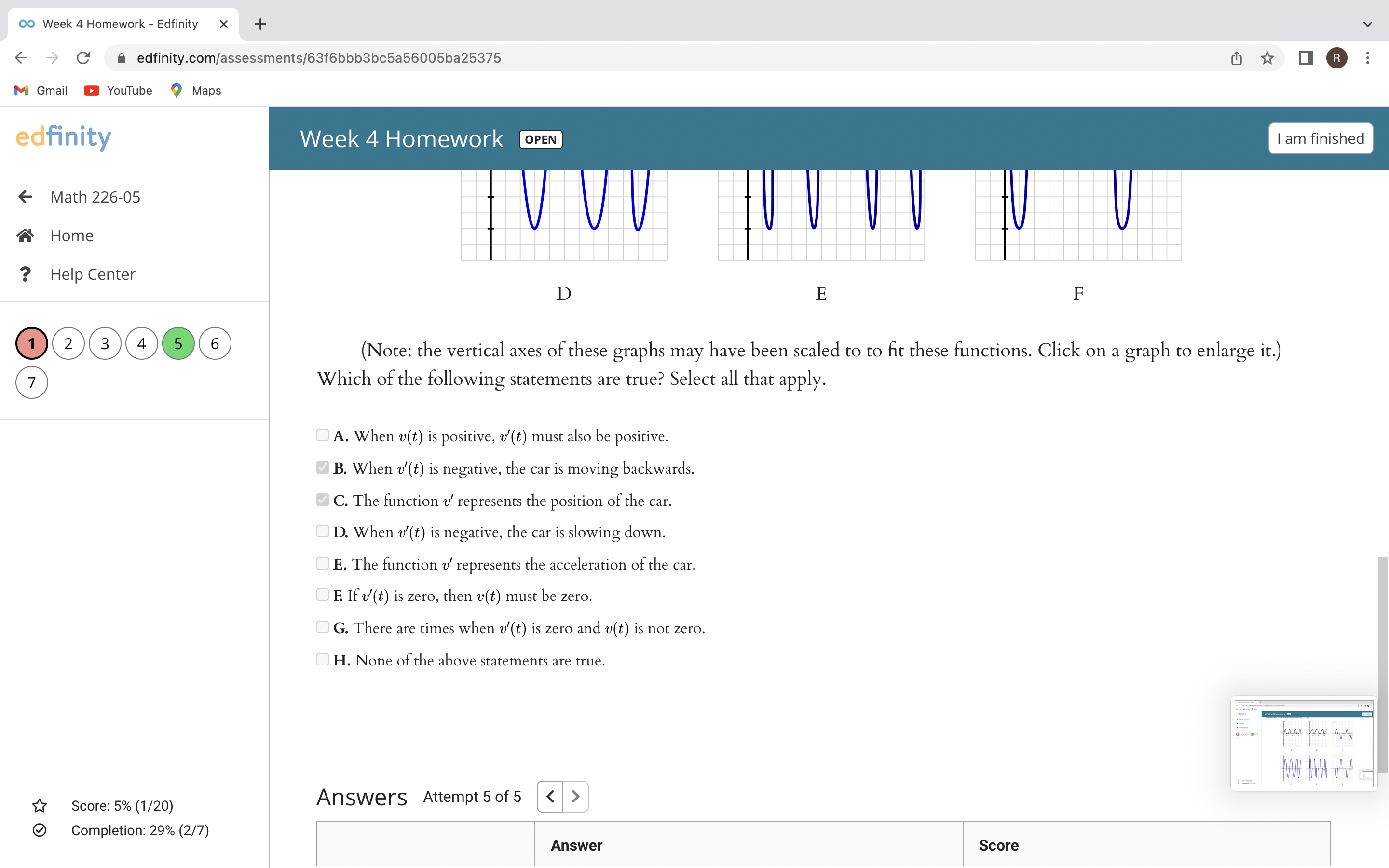This screenshot has height=868, width=1389.
Task: Go to next attempt with right chevron
Action: (x=576, y=796)
